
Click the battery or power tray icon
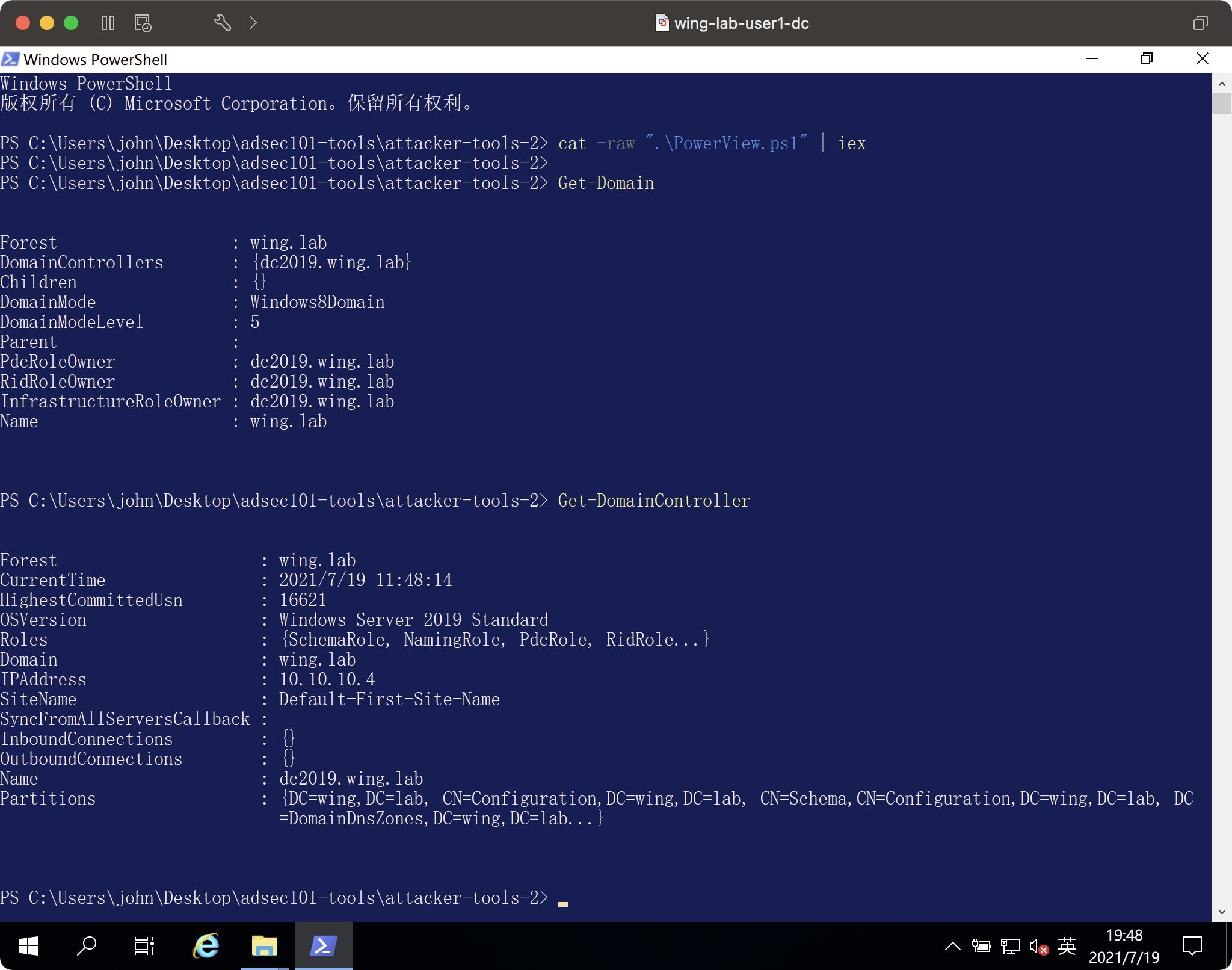coord(981,946)
